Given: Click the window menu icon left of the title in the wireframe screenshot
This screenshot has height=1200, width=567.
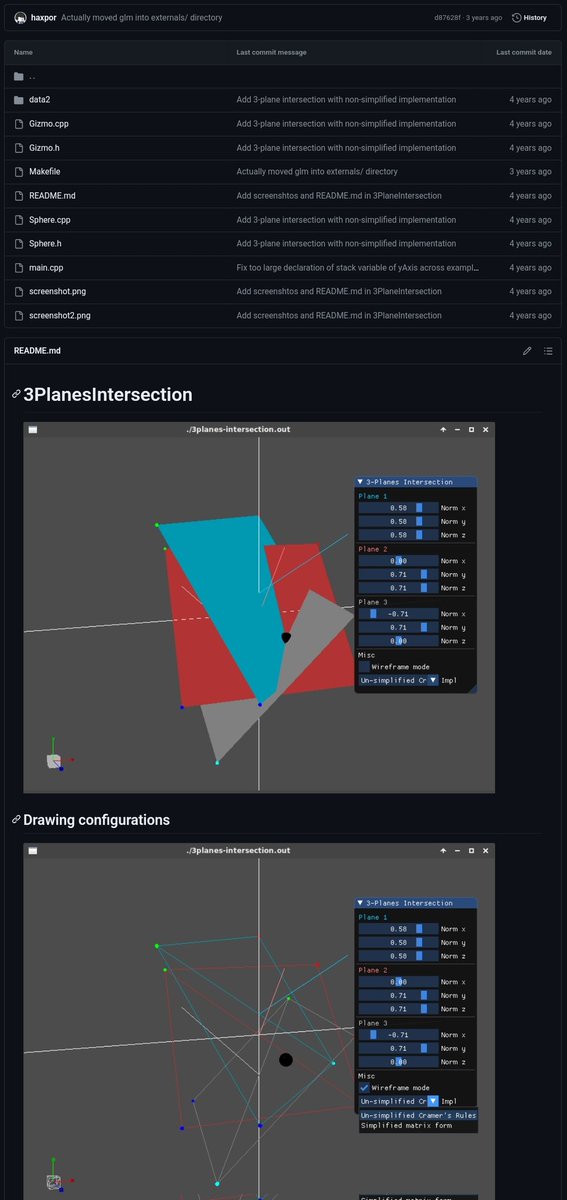Looking at the screenshot, I should (x=32, y=850).
